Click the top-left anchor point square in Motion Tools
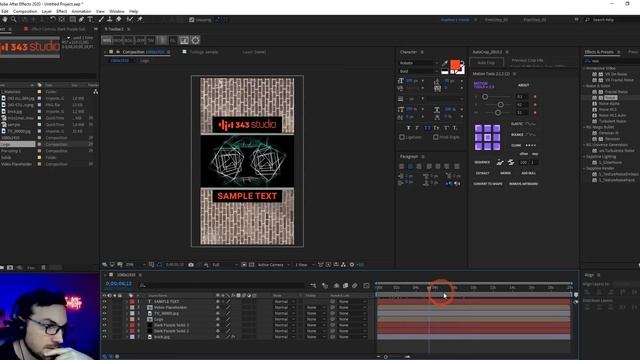This screenshot has width=640, height=360. pos(478,129)
